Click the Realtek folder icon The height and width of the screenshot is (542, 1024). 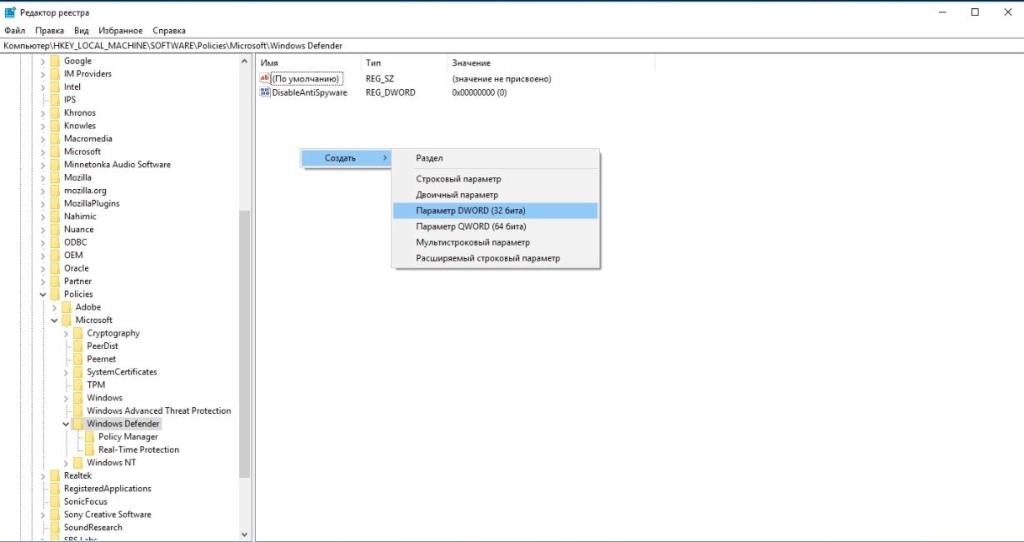[56, 475]
